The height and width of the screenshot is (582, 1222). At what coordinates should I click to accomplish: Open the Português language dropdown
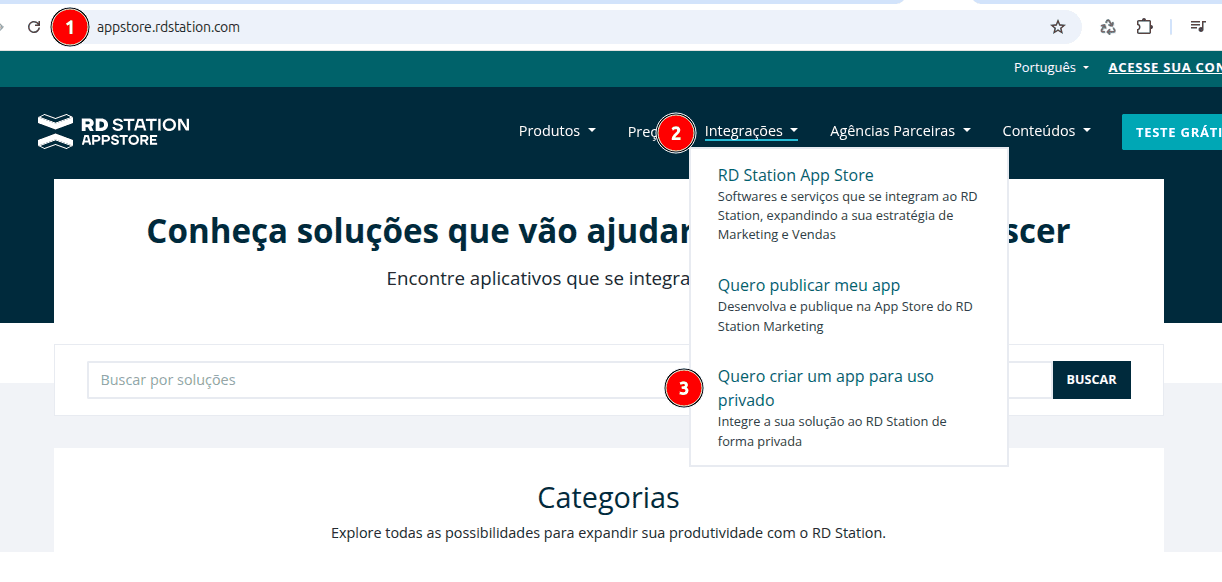pos(1051,68)
